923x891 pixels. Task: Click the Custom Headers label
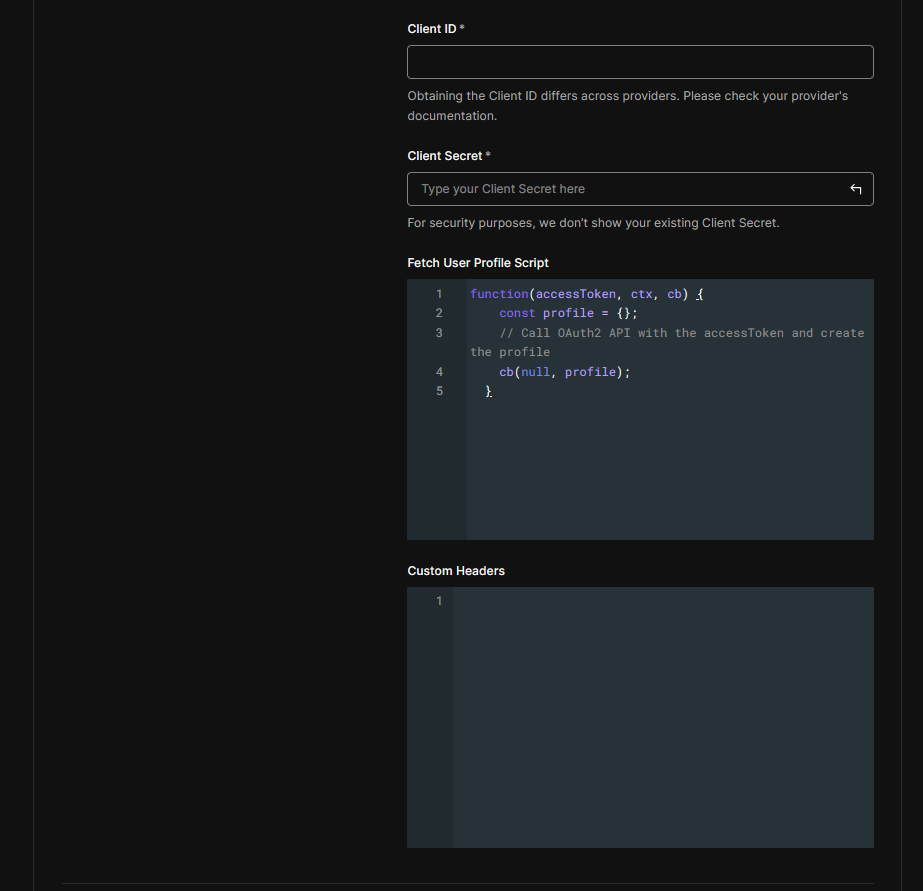click(x=456, y=571)
